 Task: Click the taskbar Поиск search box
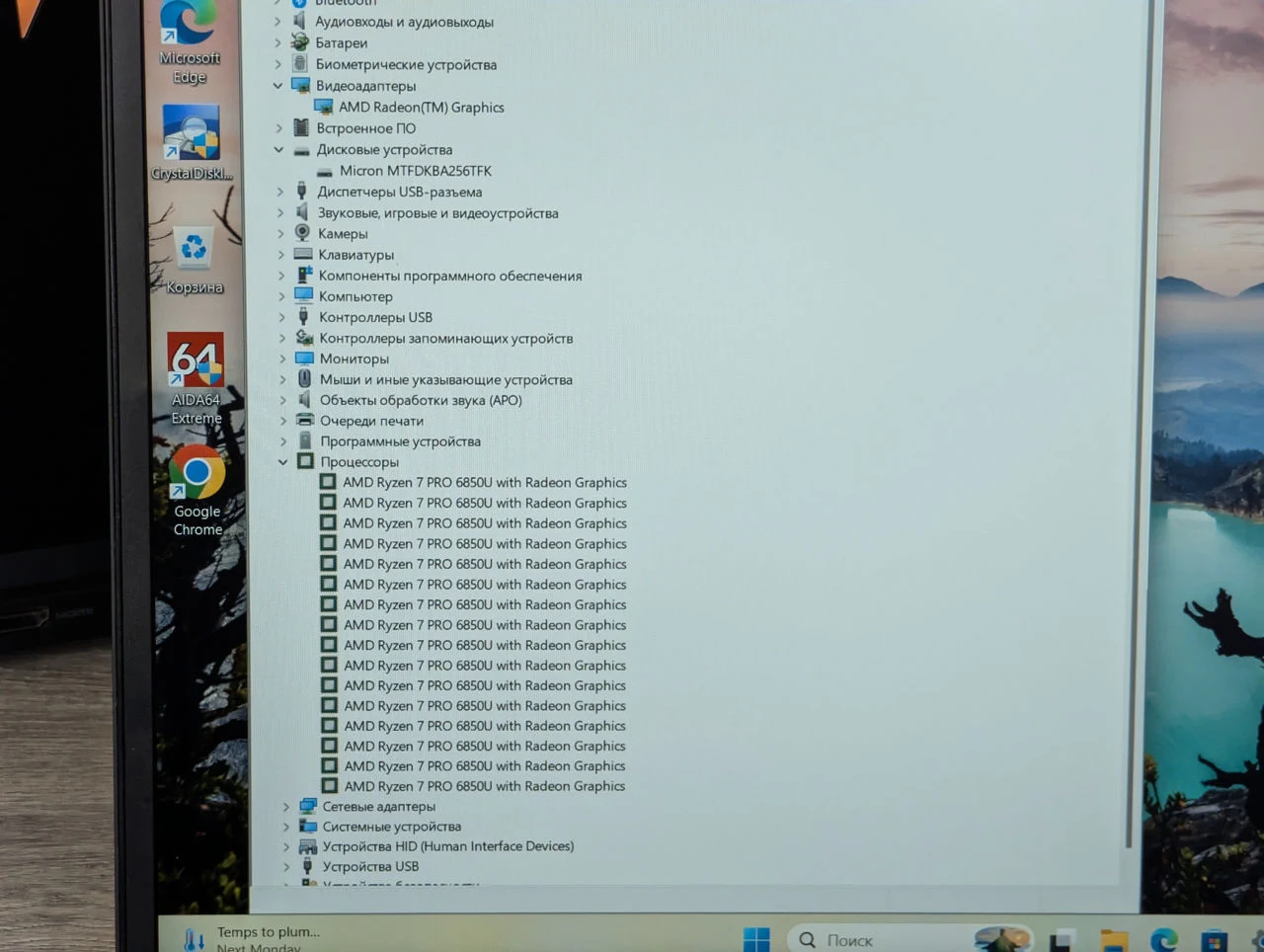(910, 939)
